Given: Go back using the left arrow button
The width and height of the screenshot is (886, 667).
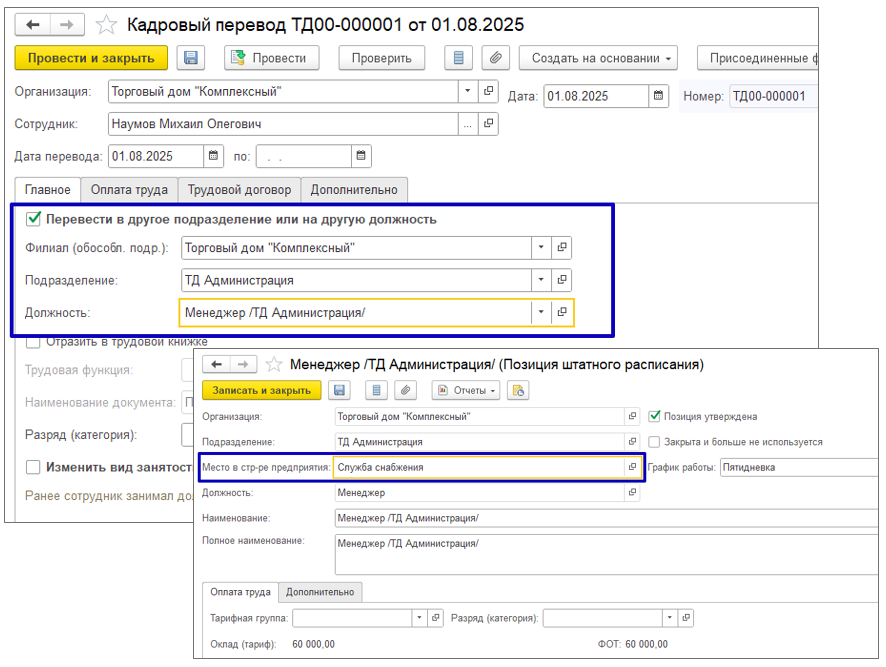Looking at the screenshot, I should point(34,24).
